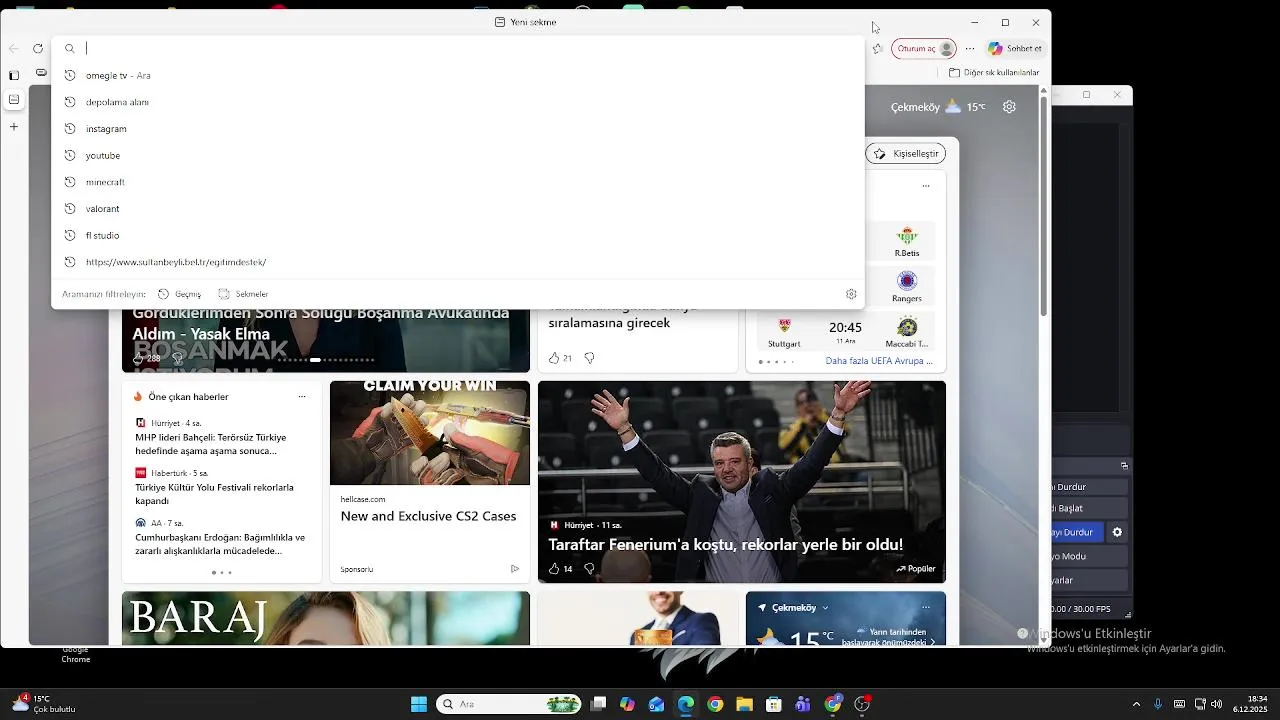The image size is (1280, 720).
Task: Open Daha fazla UEFA Avrupa link
Action: click(879, 361)
